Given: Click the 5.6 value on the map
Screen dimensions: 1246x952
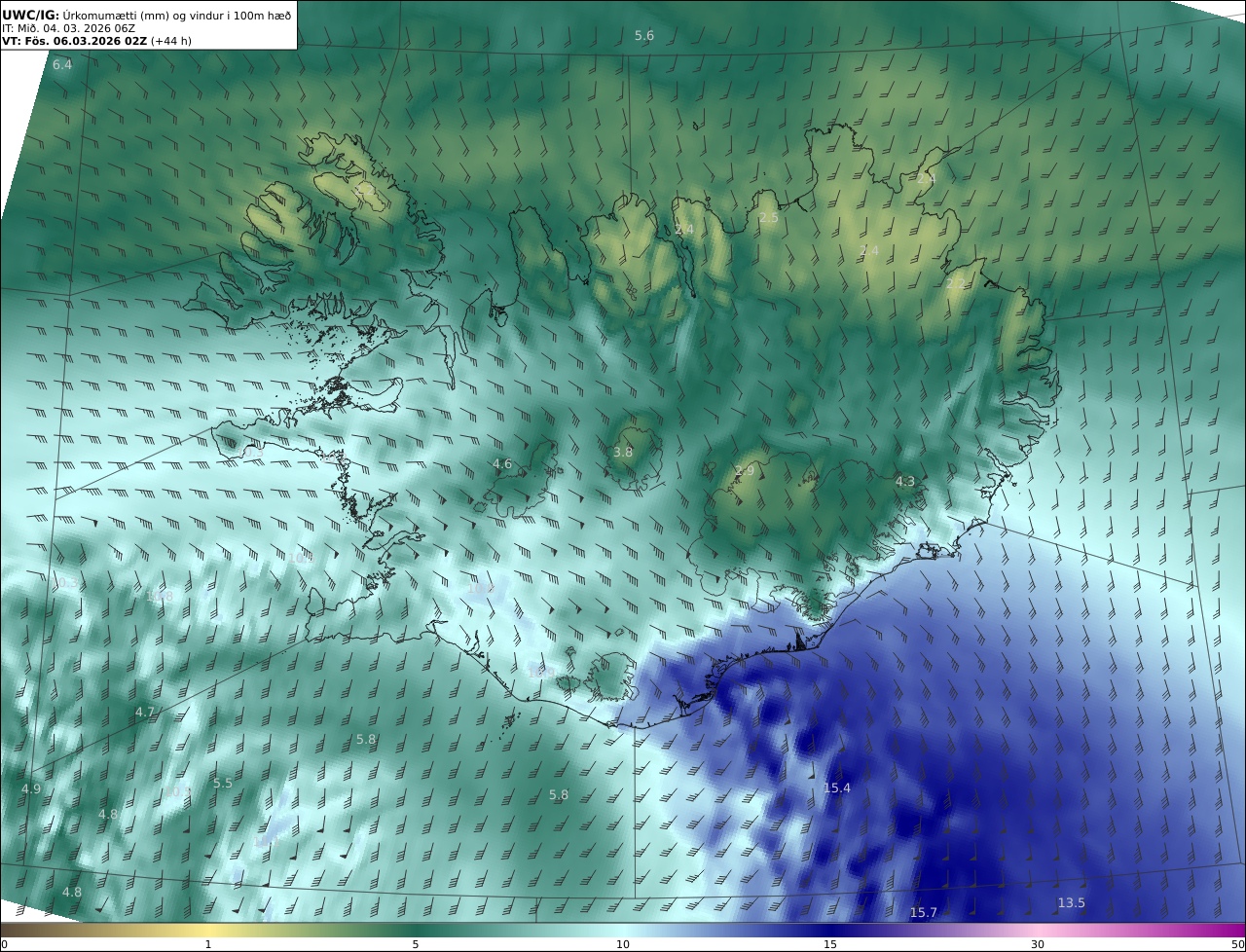Looking at the screenshot, I should [644, 36].
